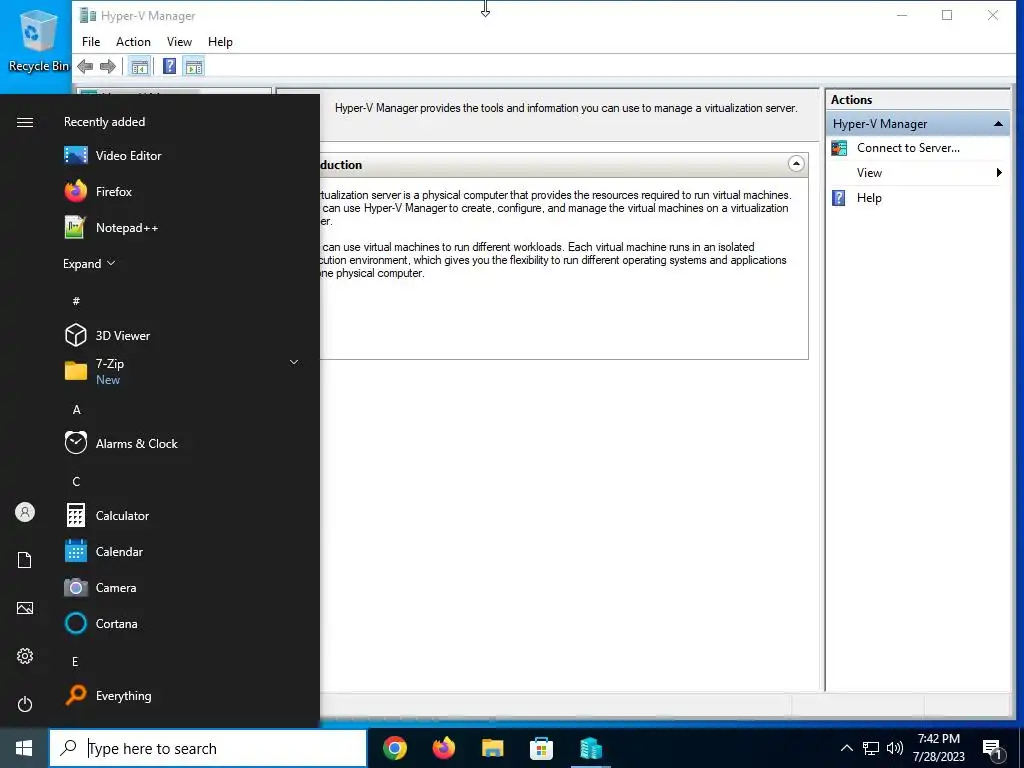Expand the 7-Zip folder chevron

[x=294, y=362]
